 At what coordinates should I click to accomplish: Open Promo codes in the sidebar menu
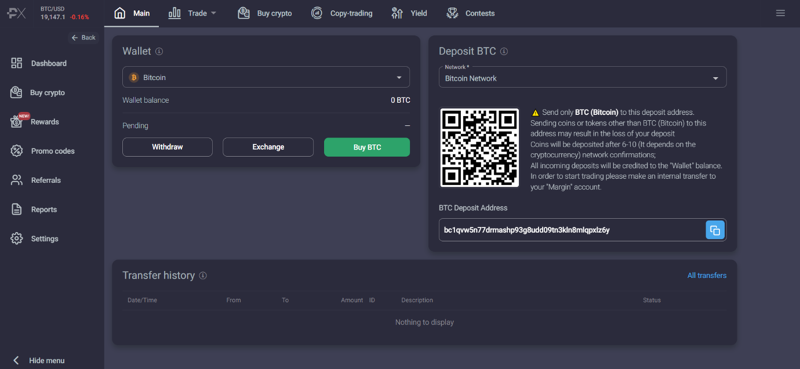53,151
